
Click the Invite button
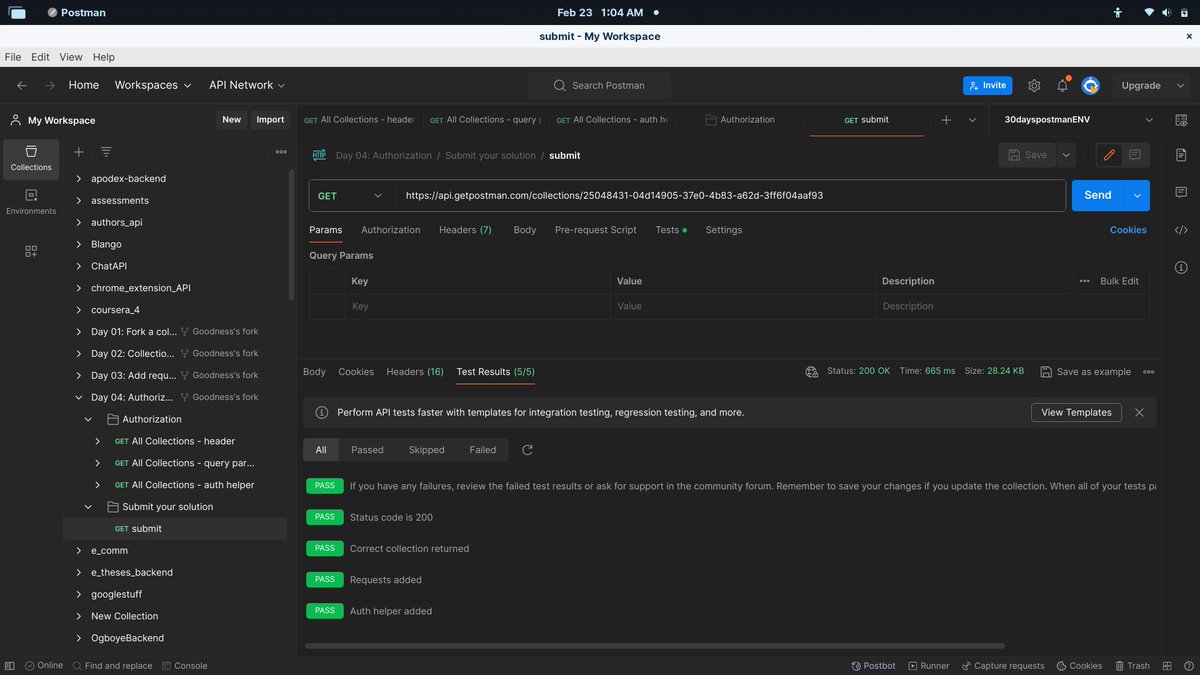coord(987,85)
